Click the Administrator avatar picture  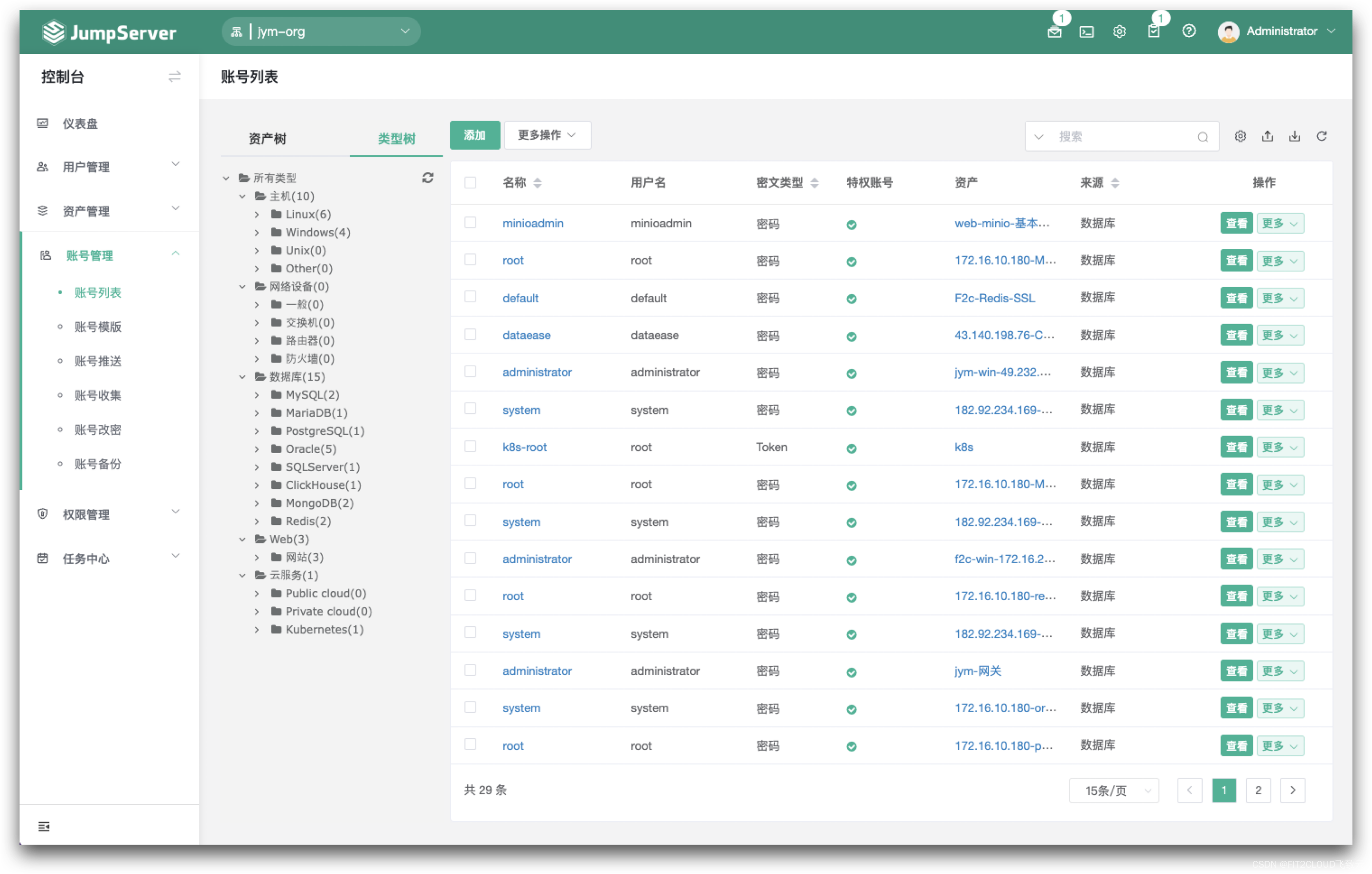pos(1228,31)
